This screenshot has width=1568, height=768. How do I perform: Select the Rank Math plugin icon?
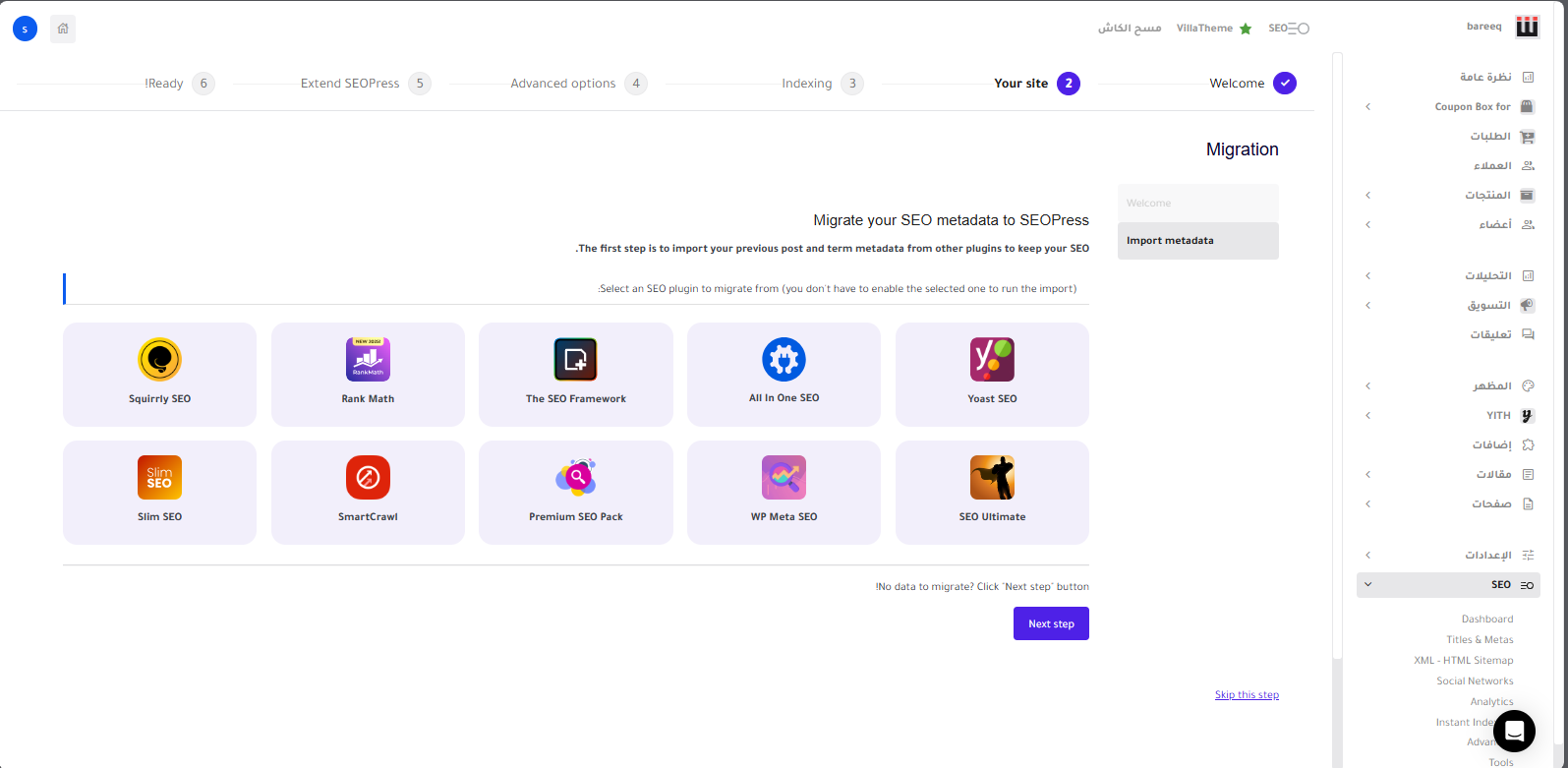368,360
